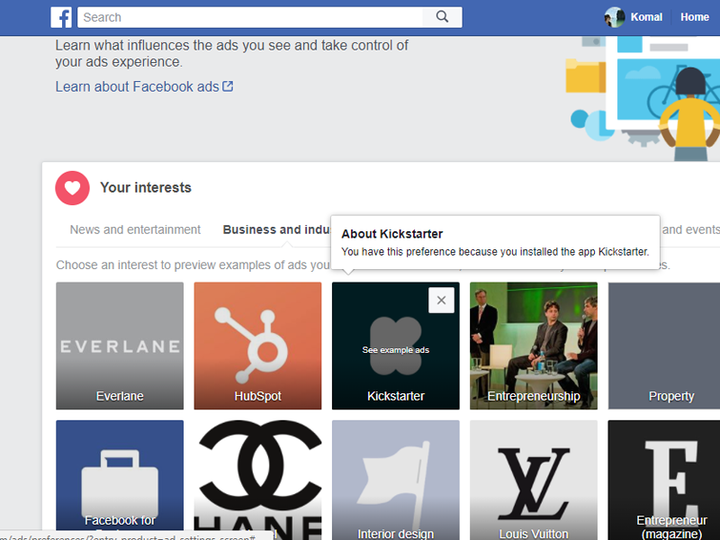Viewport: 720px width, 540px height.
Task: Open the Louis Vuitton tile
Action: (x=534, y=480)
